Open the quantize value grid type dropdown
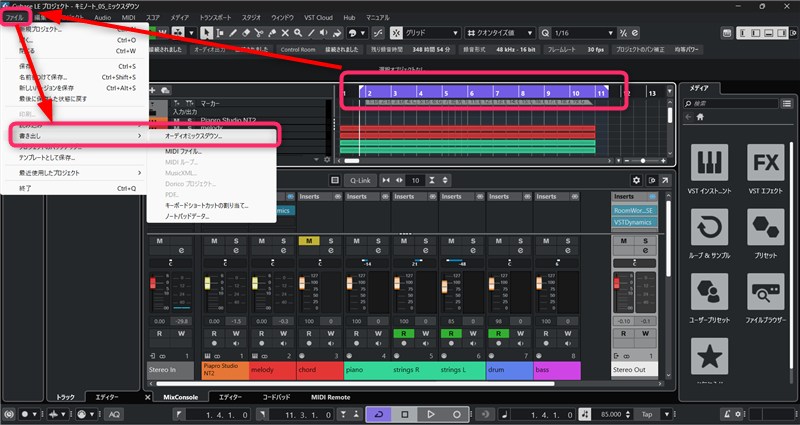The height and width of the screenshot is (425, 800). [x=501, y=33]
